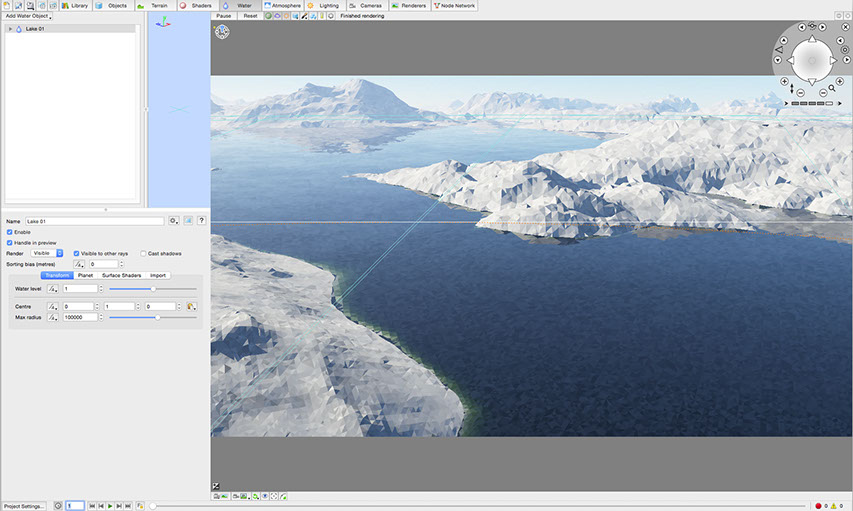Image resolution: width=853 pixels, height=511 pixels.
Task: Toggle the Enable checkbox
Action: (x=10, y=232)
